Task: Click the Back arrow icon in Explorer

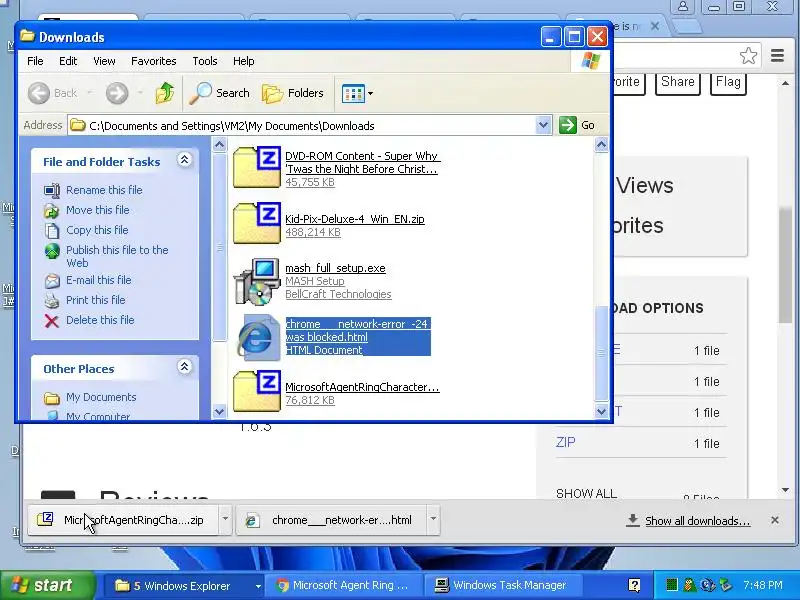Action: [x=39, y=93]
